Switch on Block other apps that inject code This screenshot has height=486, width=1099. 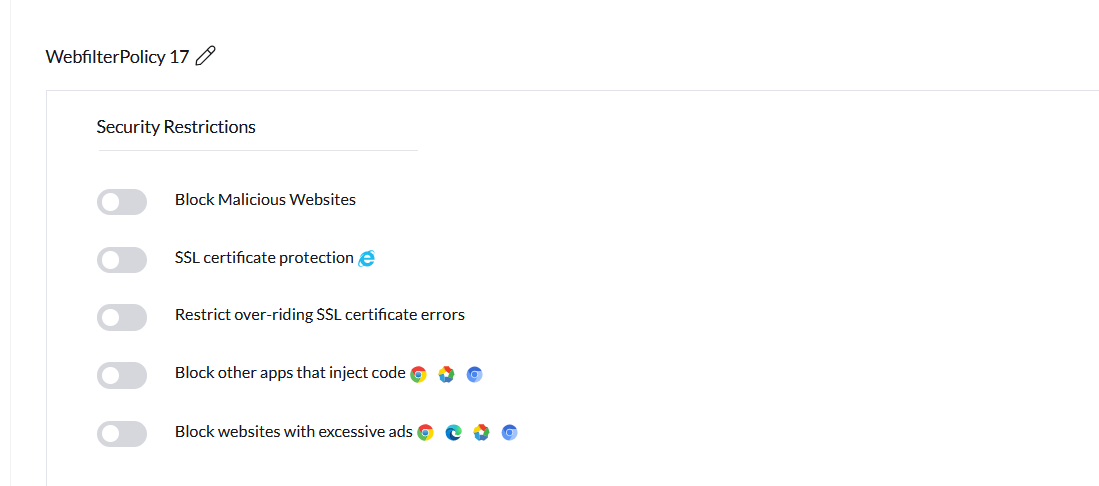point(122,376)
